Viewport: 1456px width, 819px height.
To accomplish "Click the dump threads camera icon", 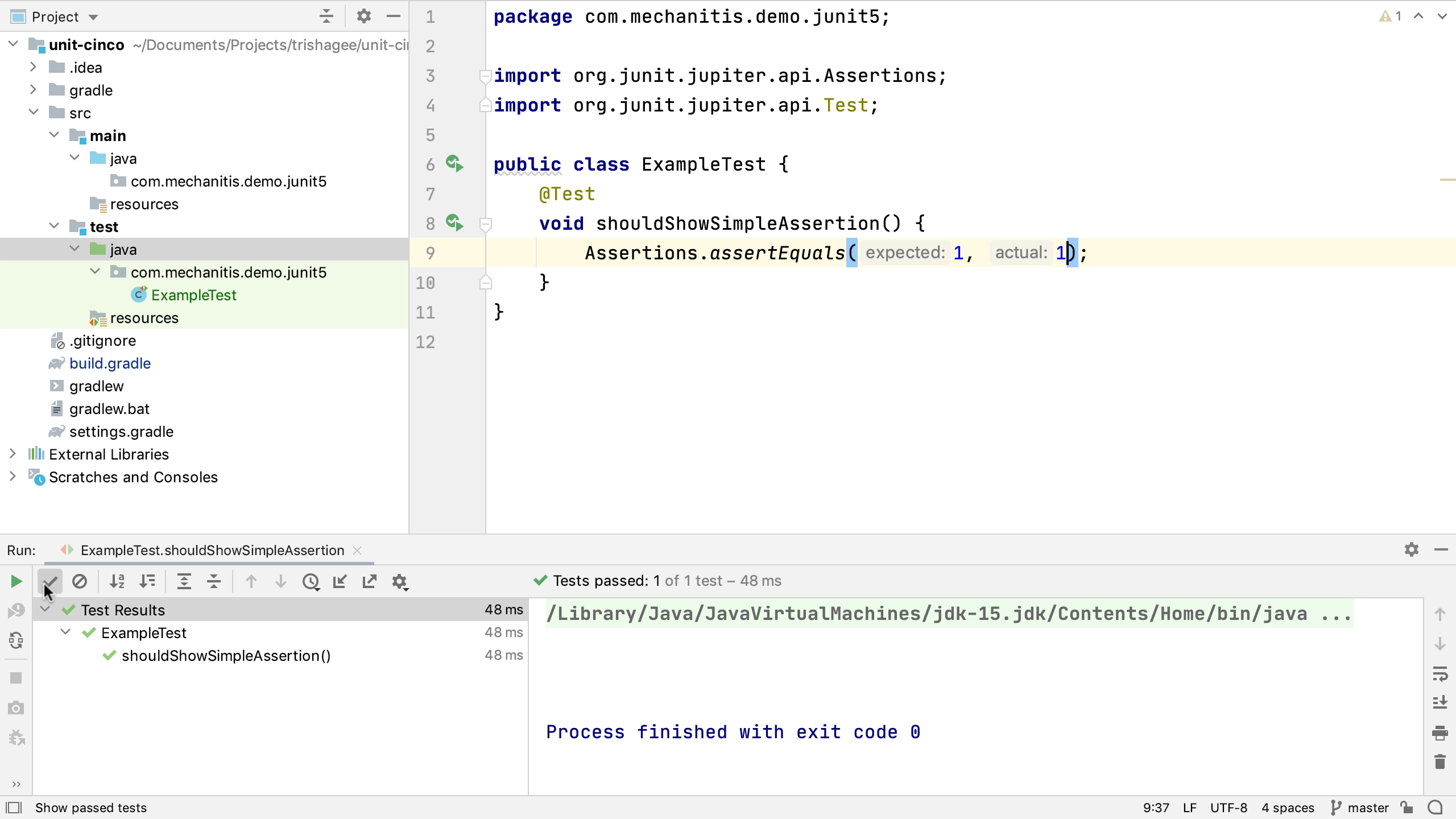I will pos(16,708).
